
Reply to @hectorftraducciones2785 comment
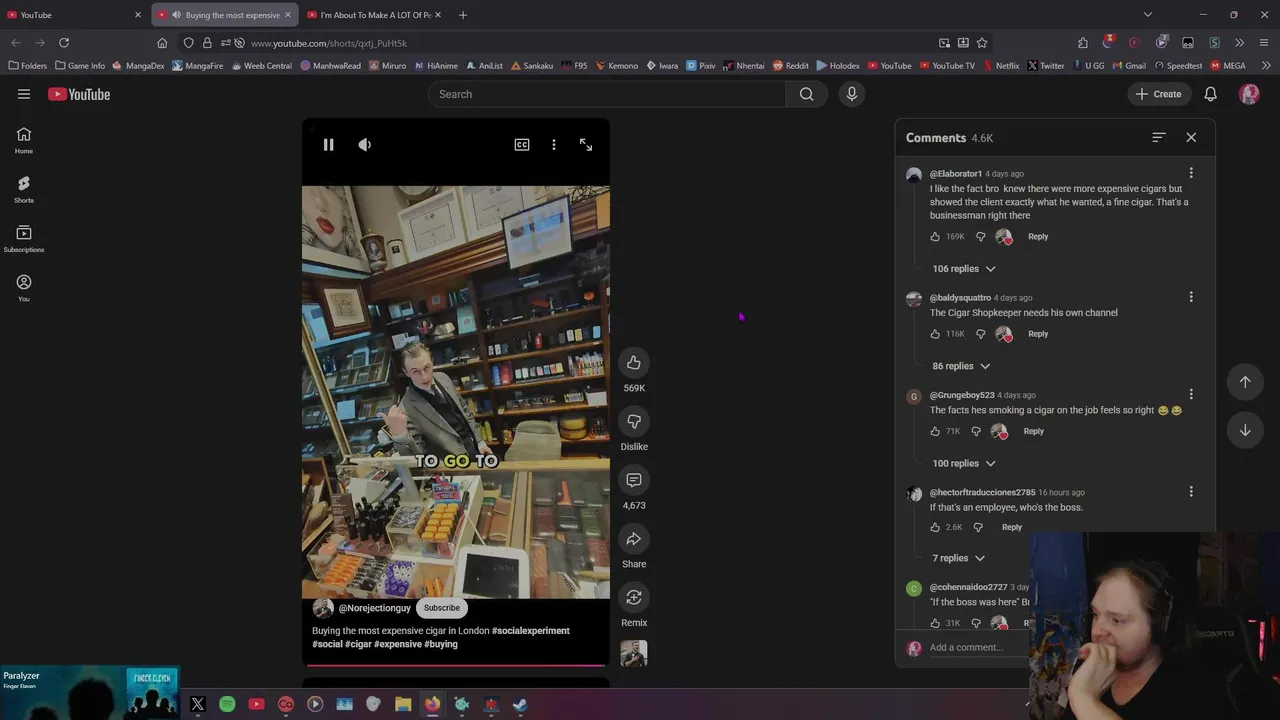(1012, 527)
